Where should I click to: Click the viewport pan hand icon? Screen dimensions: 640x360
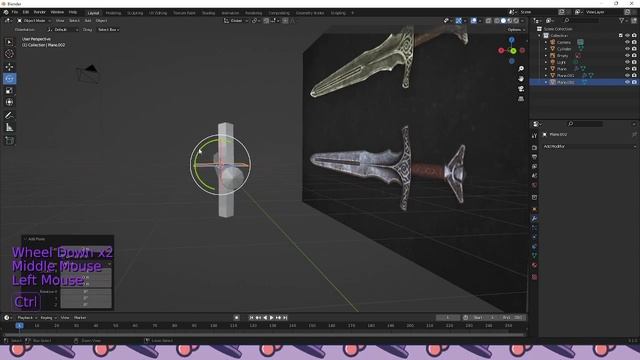pyautogui.click(x=521, y=78)
